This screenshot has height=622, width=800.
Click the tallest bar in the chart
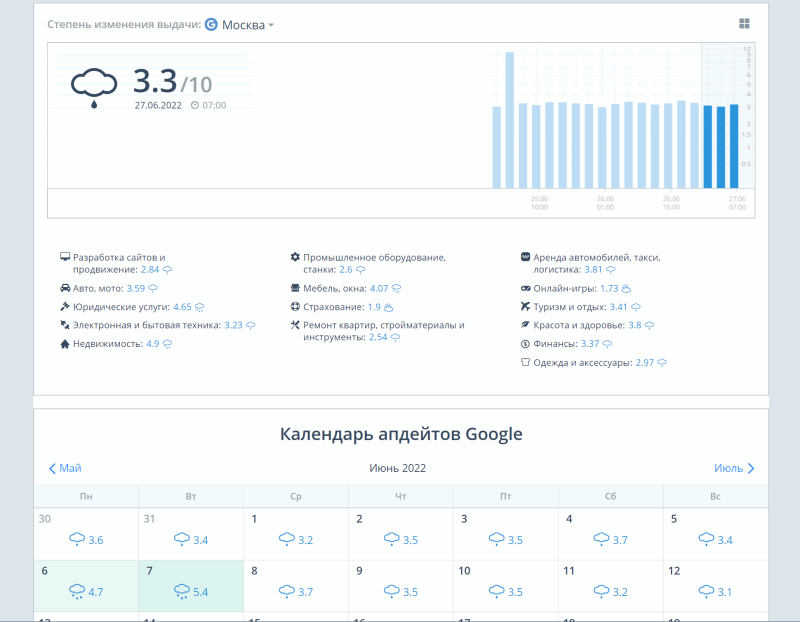pos(510,120)
